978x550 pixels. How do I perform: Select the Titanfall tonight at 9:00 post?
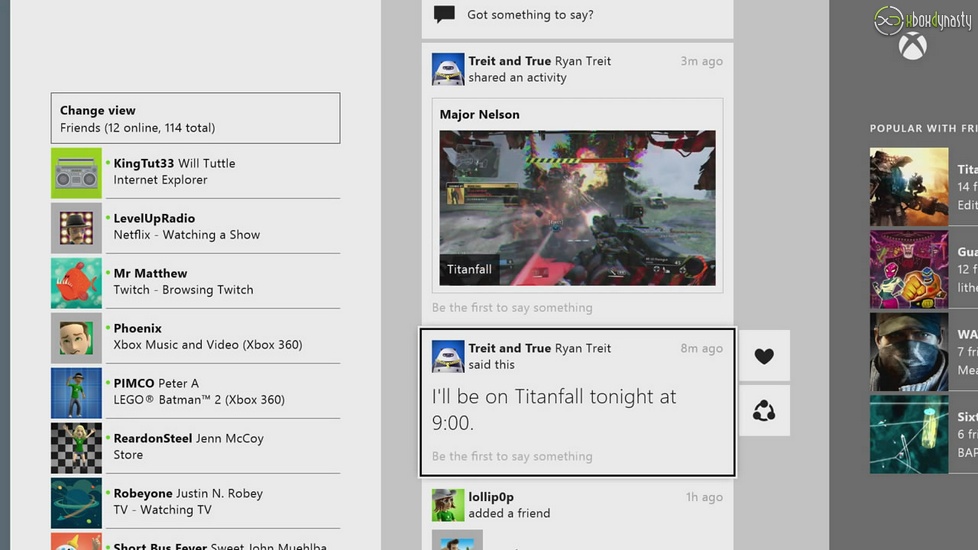pos(577,402)
